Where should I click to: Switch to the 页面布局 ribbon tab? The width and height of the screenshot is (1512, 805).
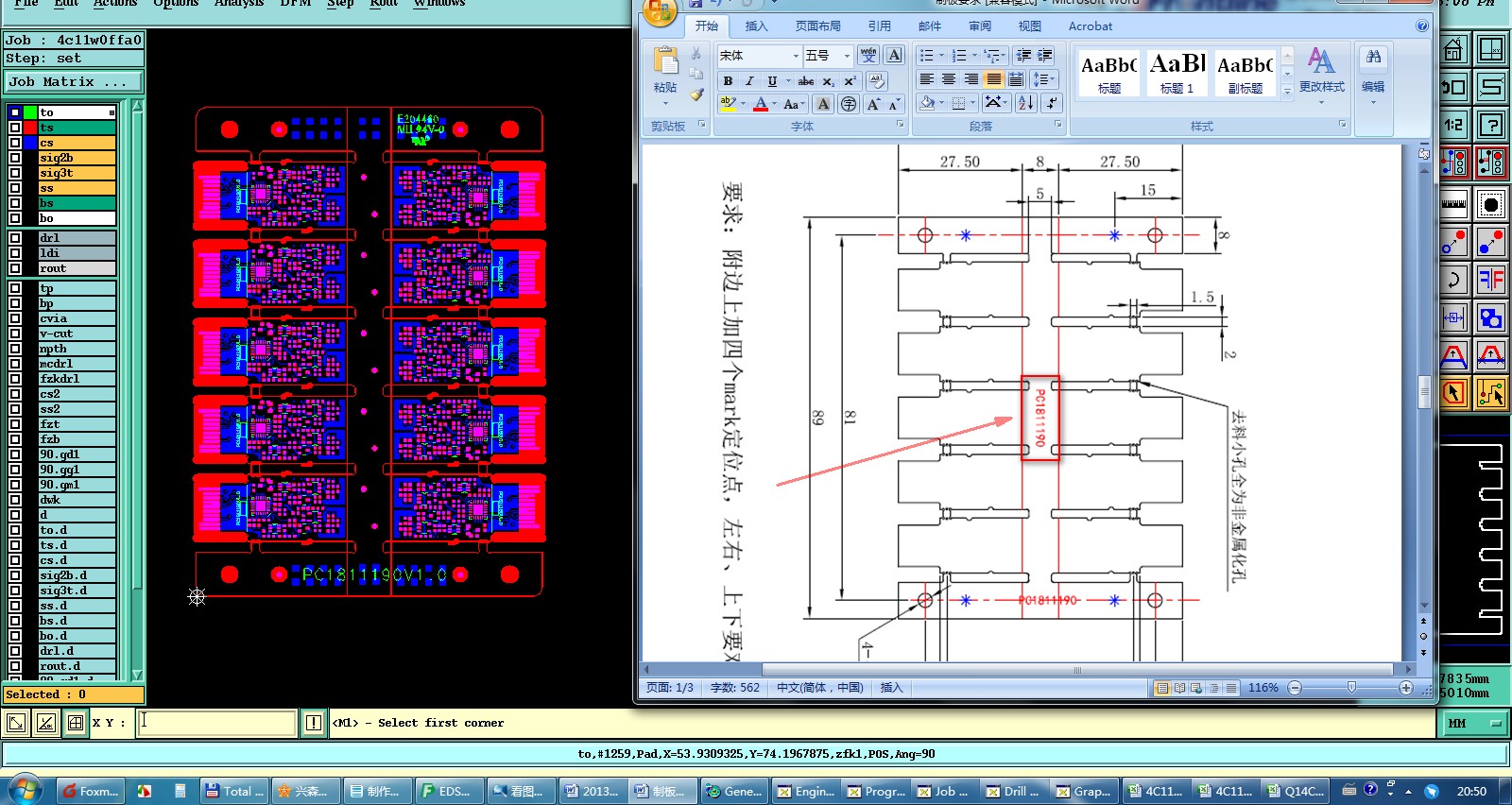coord(817,26)
